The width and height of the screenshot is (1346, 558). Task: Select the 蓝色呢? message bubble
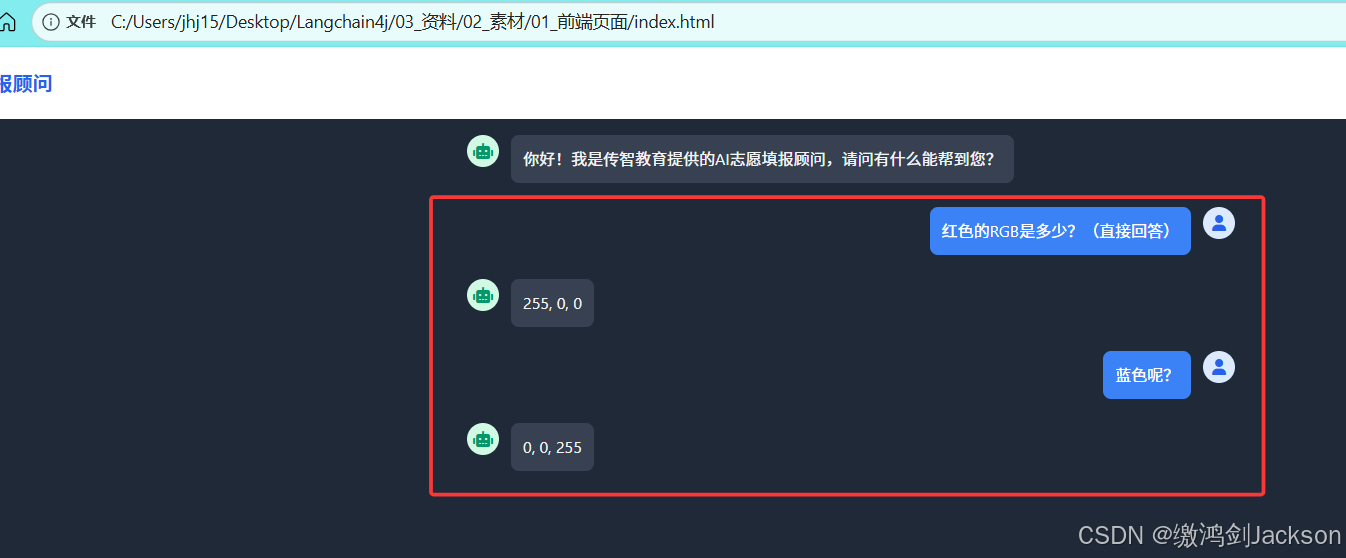1147,375
